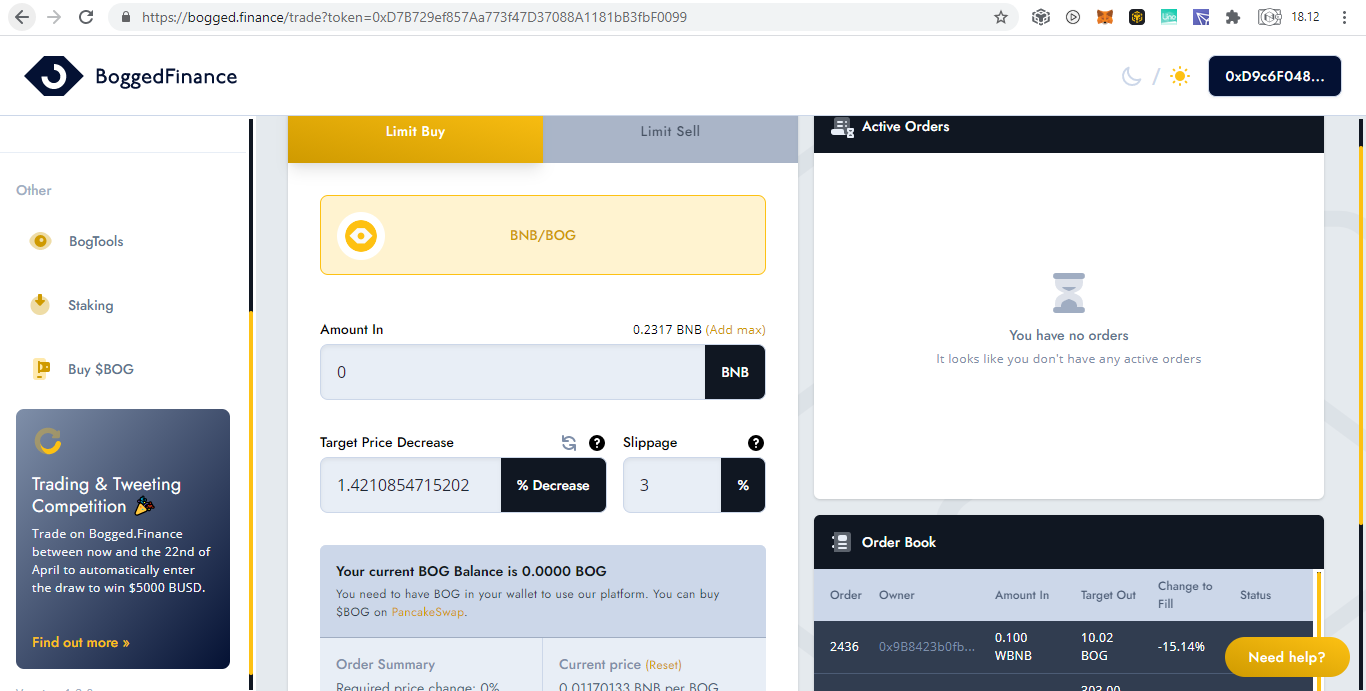Open Staking in sidebar

pyautogui.click(x=91, y=305)
